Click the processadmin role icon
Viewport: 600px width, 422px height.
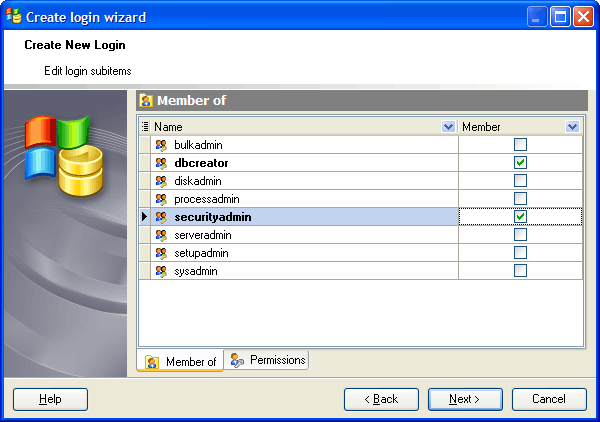pyautogui.click(x=161, y=199)
